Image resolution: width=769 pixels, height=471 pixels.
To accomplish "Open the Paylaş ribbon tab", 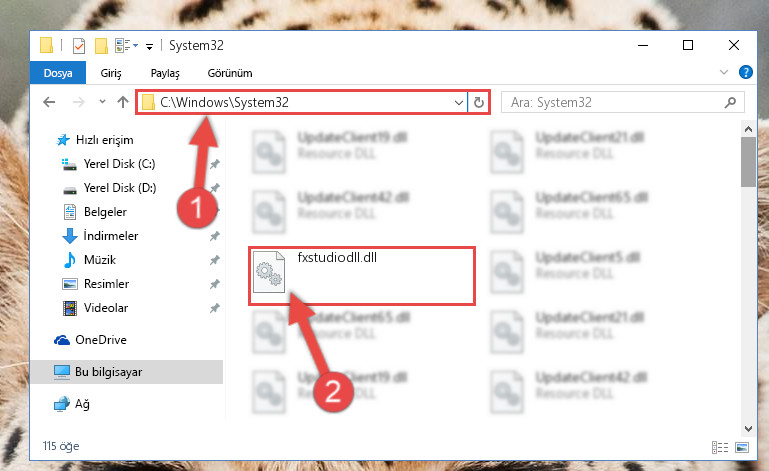I will 165,73.
